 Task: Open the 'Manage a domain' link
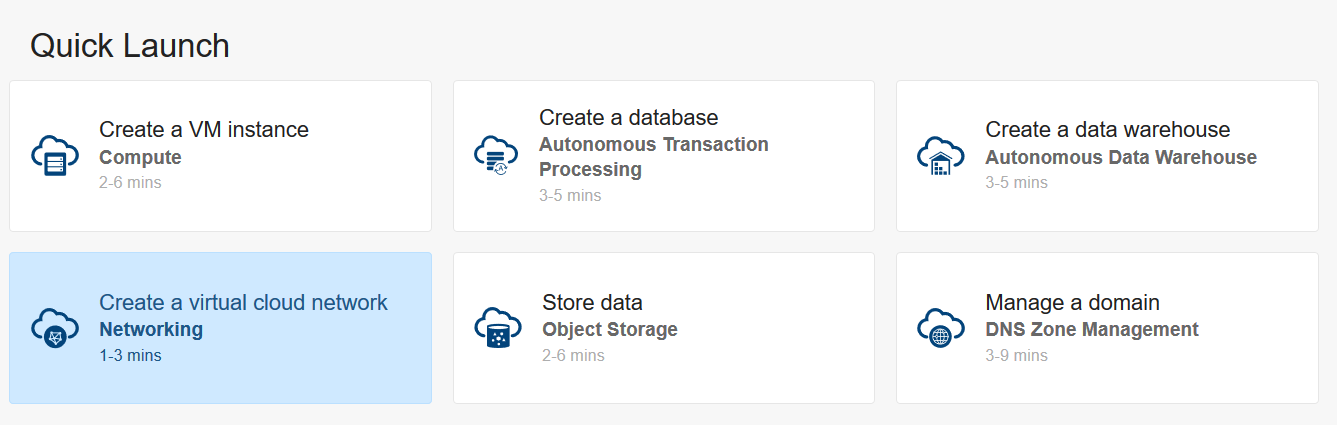coord(1072,302)
